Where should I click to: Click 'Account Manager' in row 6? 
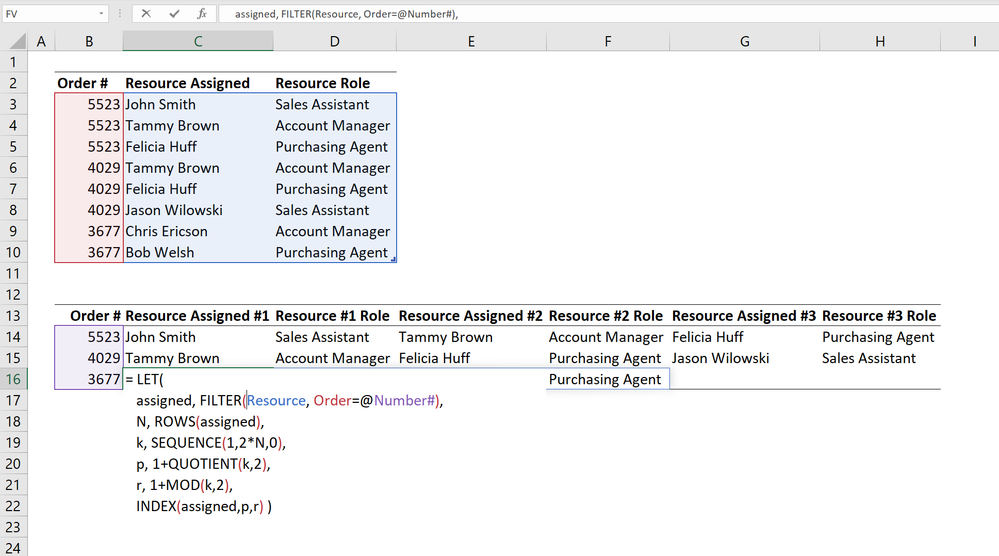click(333, 168)
